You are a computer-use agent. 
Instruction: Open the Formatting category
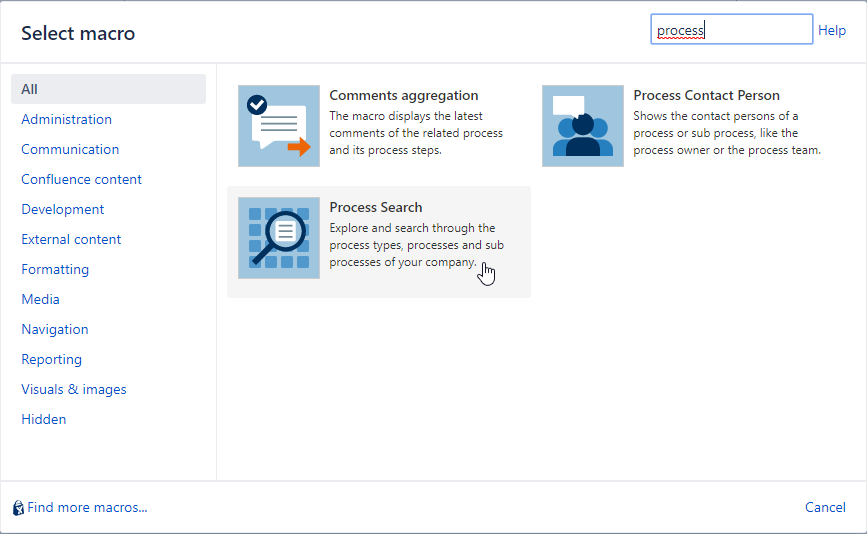pyautogui.click(x=55, y=269)
